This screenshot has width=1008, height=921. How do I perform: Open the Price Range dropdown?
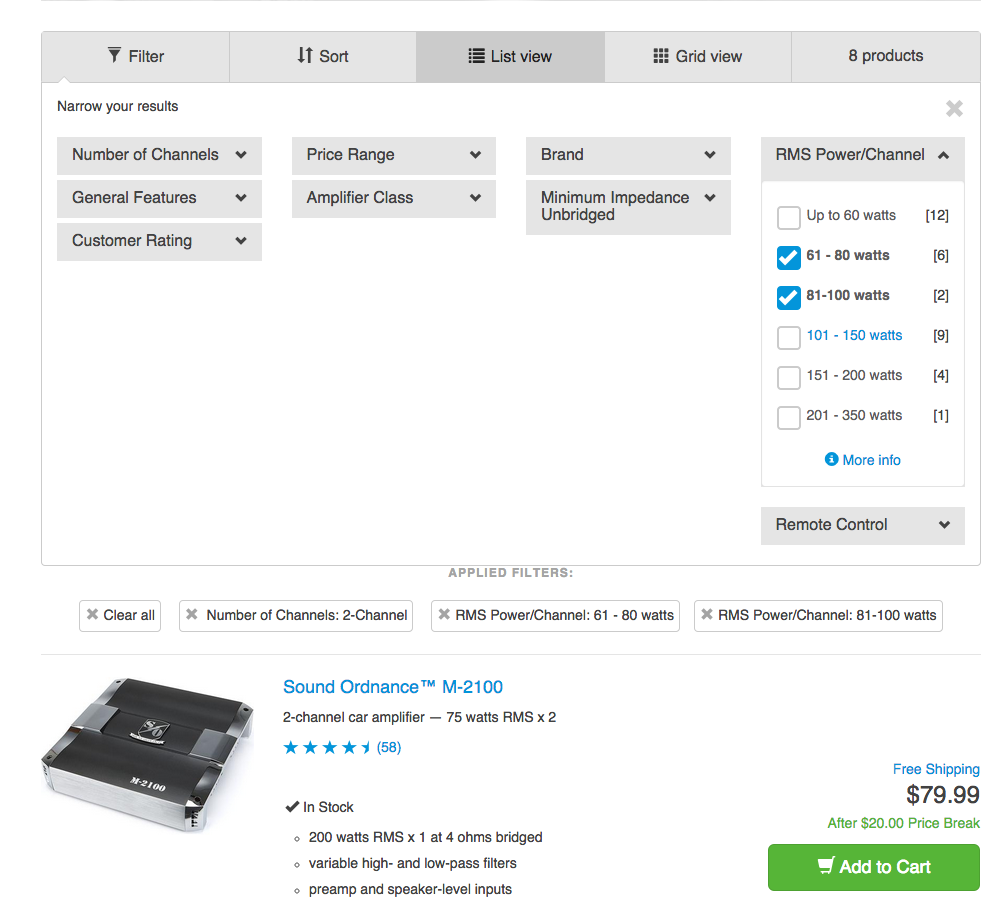point(393,156)
